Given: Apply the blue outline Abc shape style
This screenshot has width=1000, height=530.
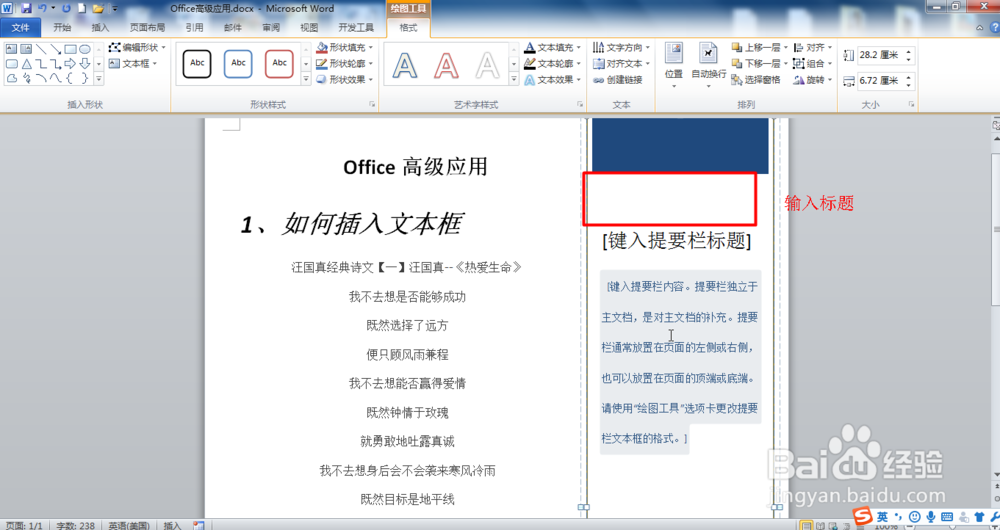Looking at the screenshot, I should (x=238, y=63).
